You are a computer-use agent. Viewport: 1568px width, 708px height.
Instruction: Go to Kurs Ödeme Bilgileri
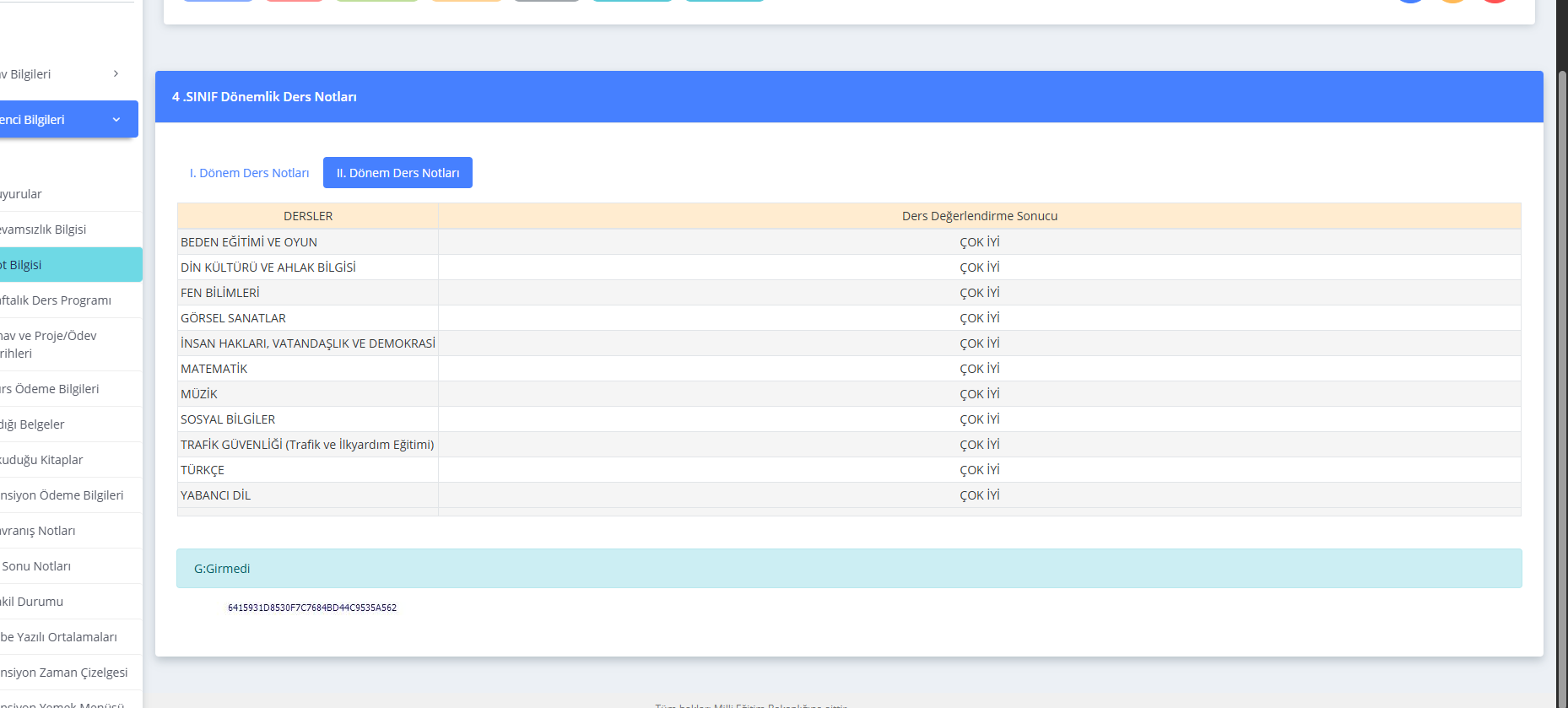pyautogui.click(x=51, y=389)
